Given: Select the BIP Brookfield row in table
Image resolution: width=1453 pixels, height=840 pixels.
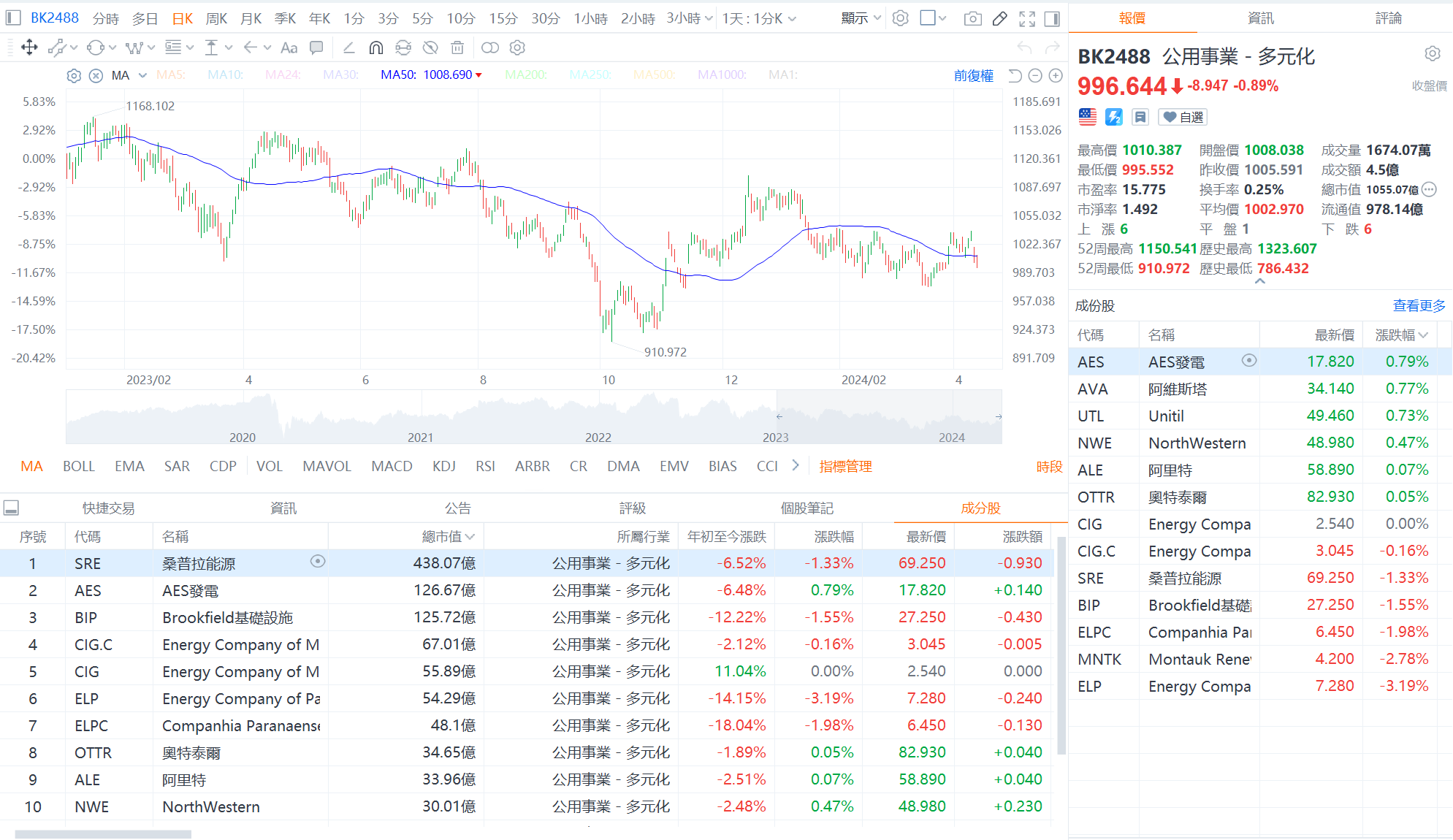Looking at the screenshot, I should coord(226,618).
